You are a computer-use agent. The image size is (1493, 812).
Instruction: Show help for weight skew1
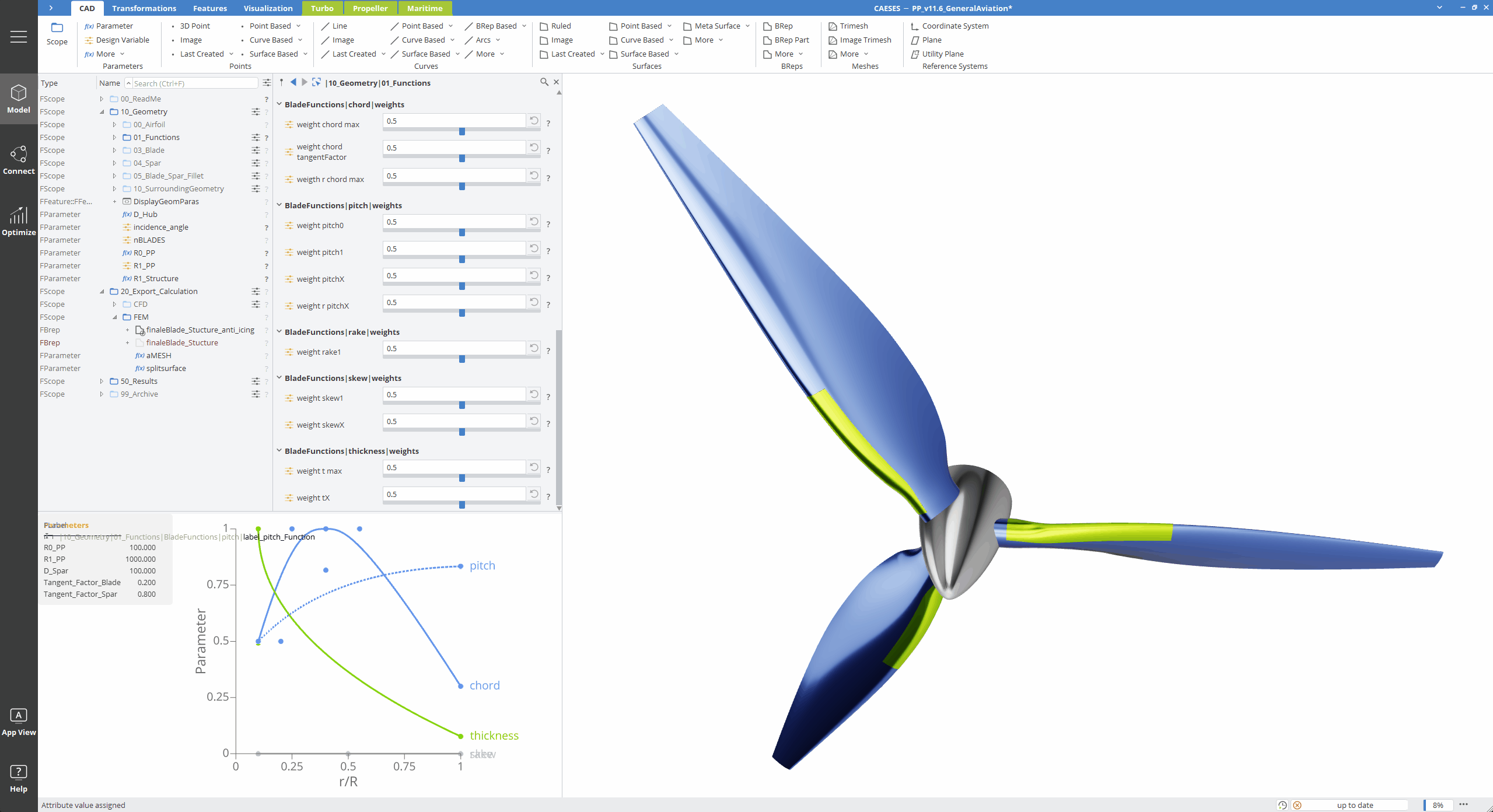(x=548, y=397)
